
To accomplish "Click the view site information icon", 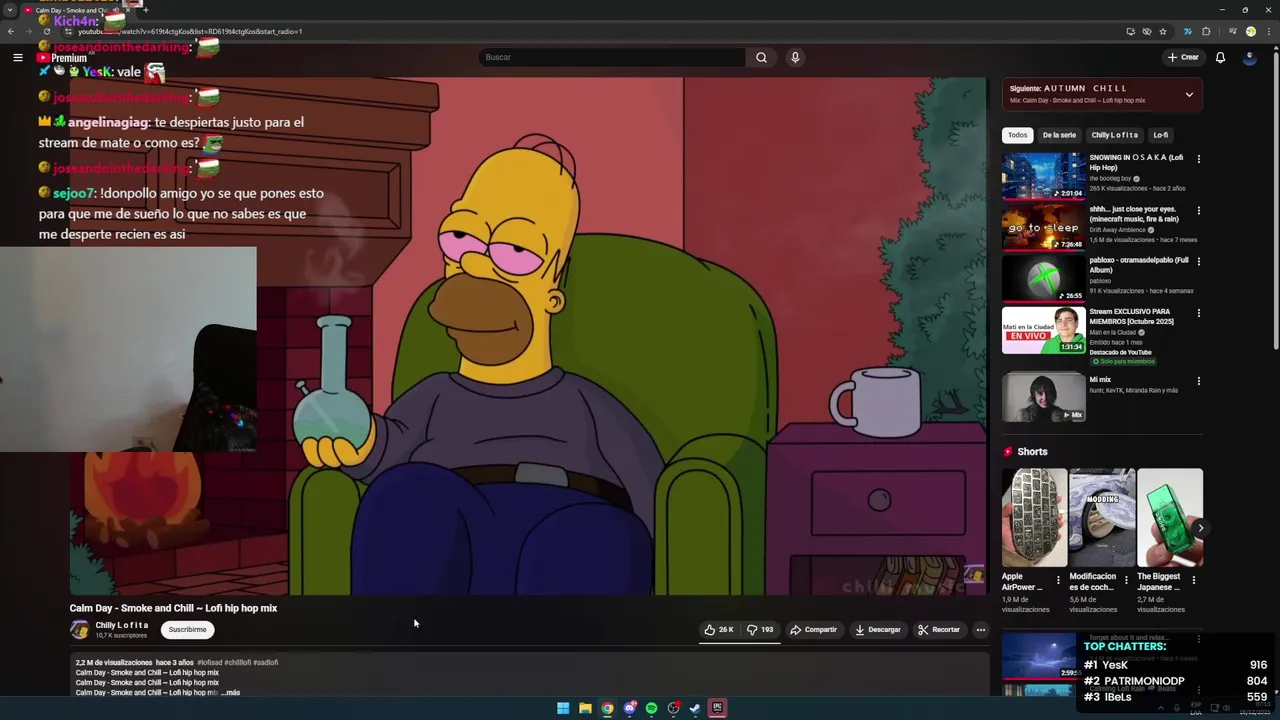I will [x=67, y=31].
